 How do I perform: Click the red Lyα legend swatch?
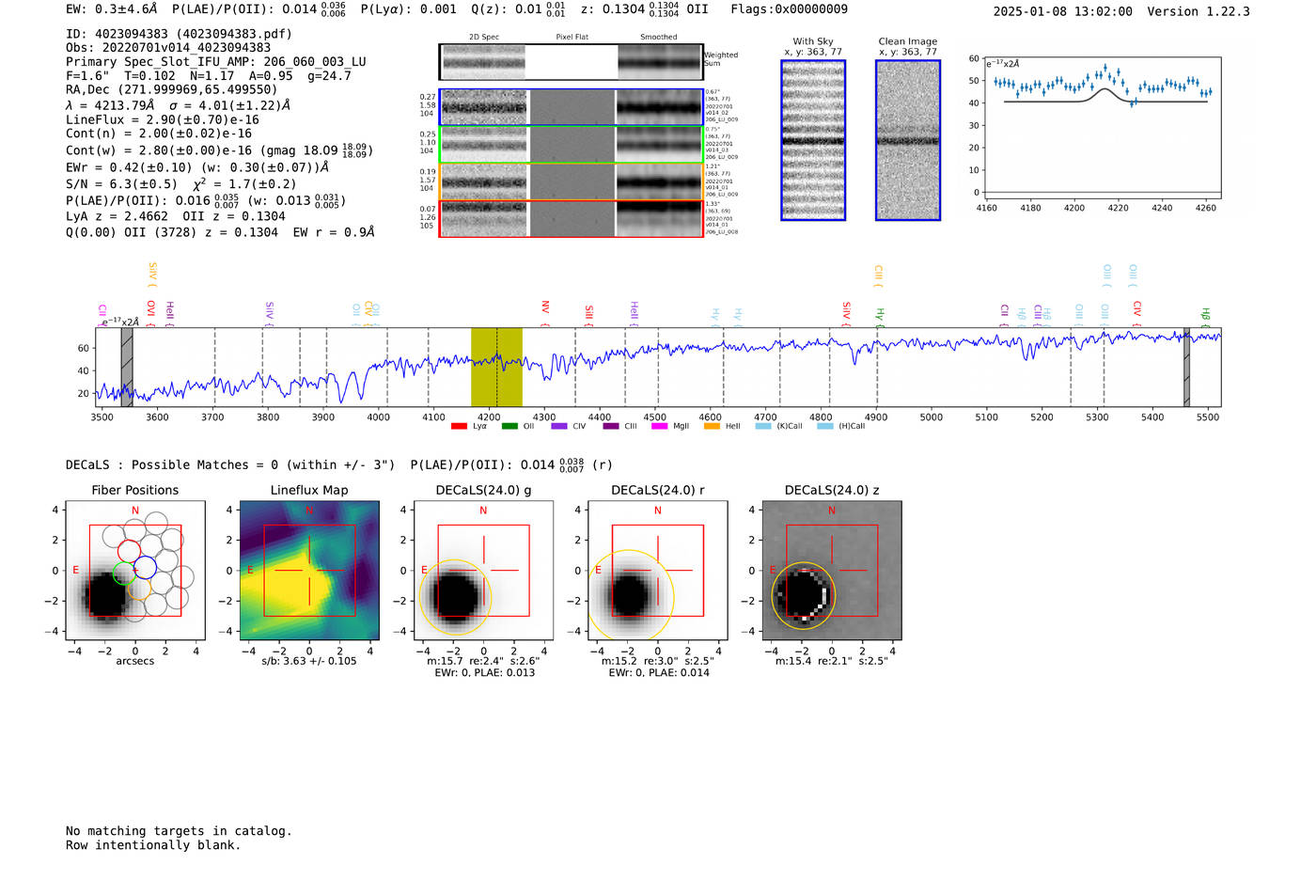tap(459, 427)
